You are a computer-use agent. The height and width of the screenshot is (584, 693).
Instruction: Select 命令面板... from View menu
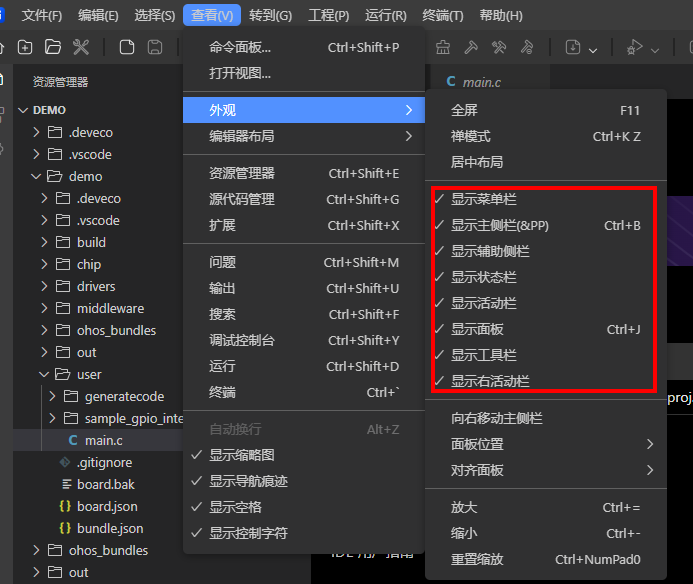[x=240, y=47]
